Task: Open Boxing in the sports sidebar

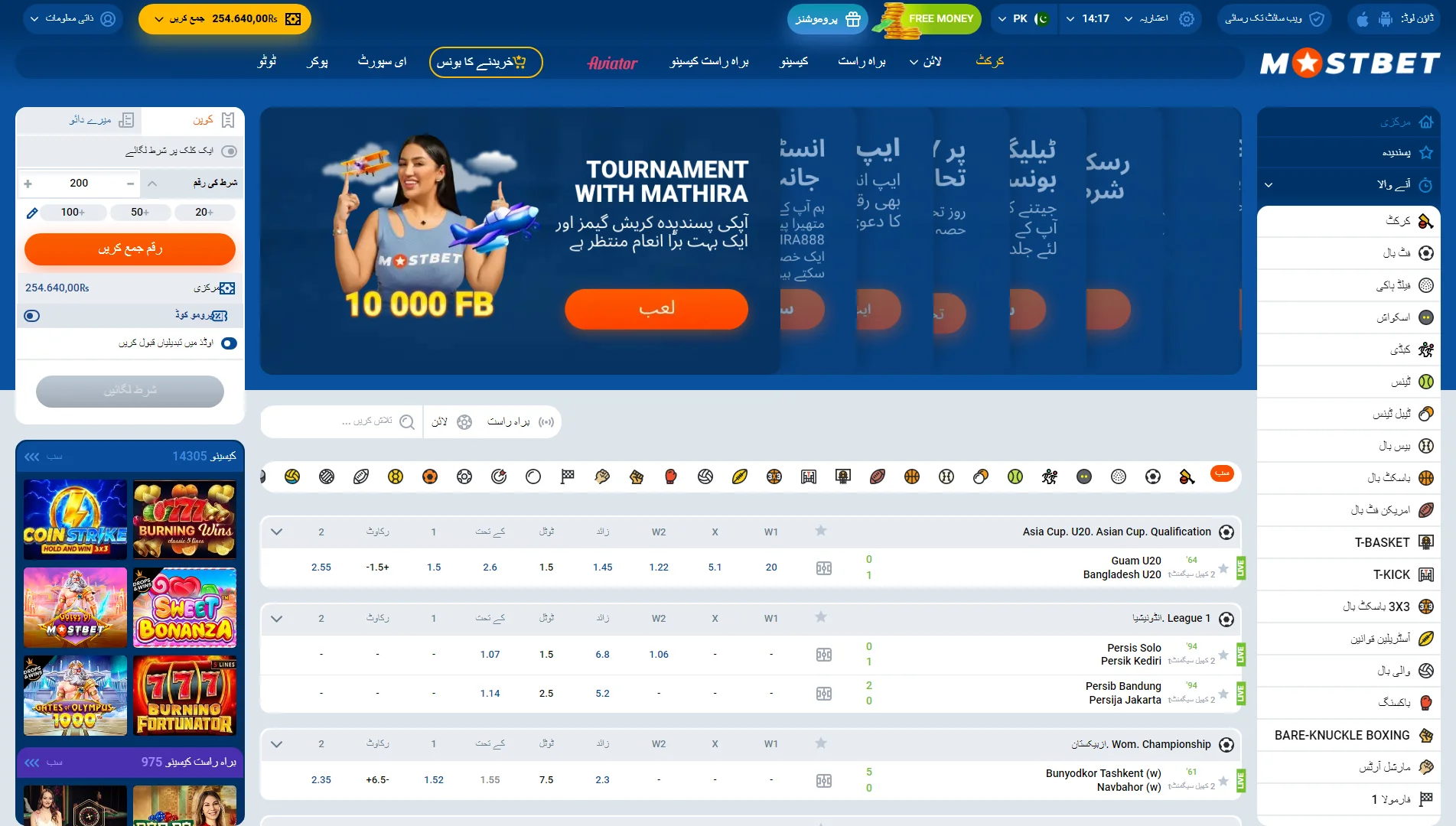Action: 1348,703
